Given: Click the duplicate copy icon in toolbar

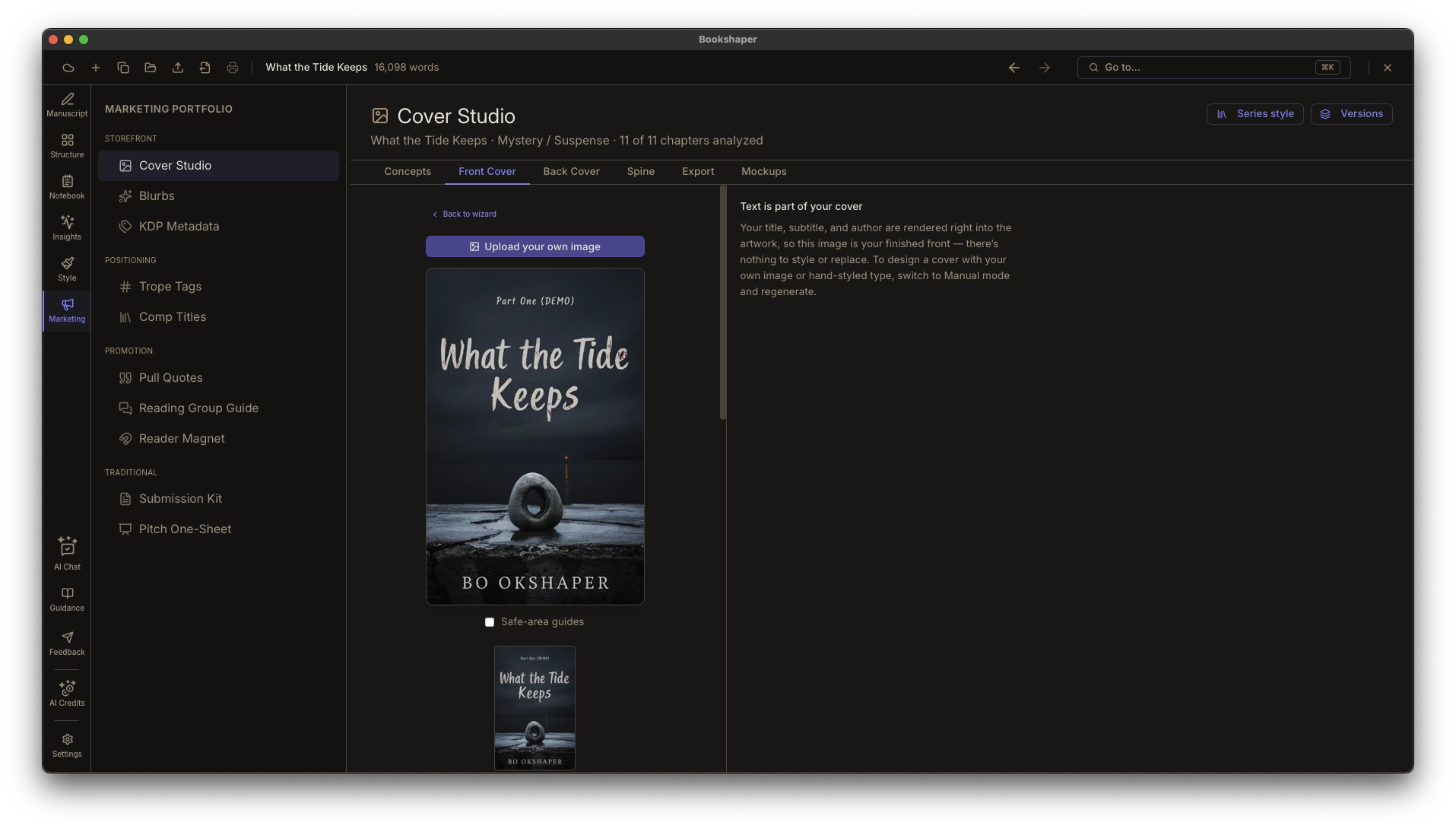Looking at the screenshot, I should tap(123, 68).
